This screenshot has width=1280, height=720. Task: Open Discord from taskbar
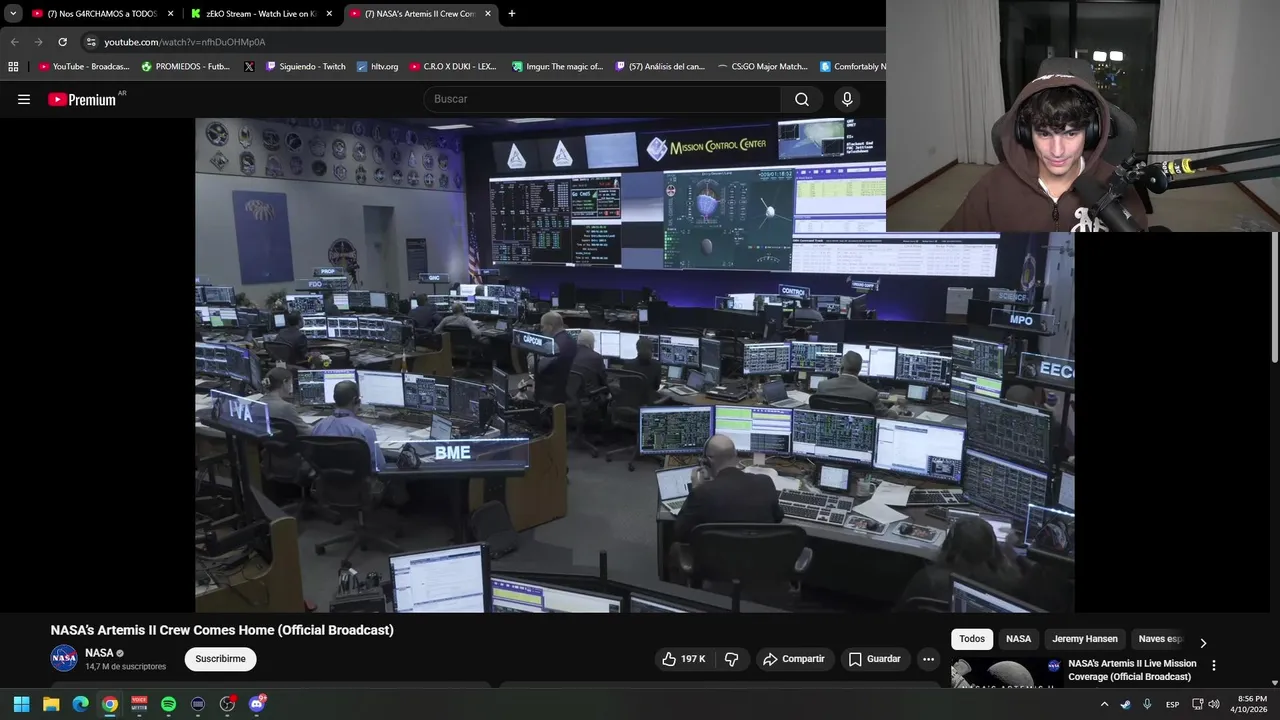257,704
